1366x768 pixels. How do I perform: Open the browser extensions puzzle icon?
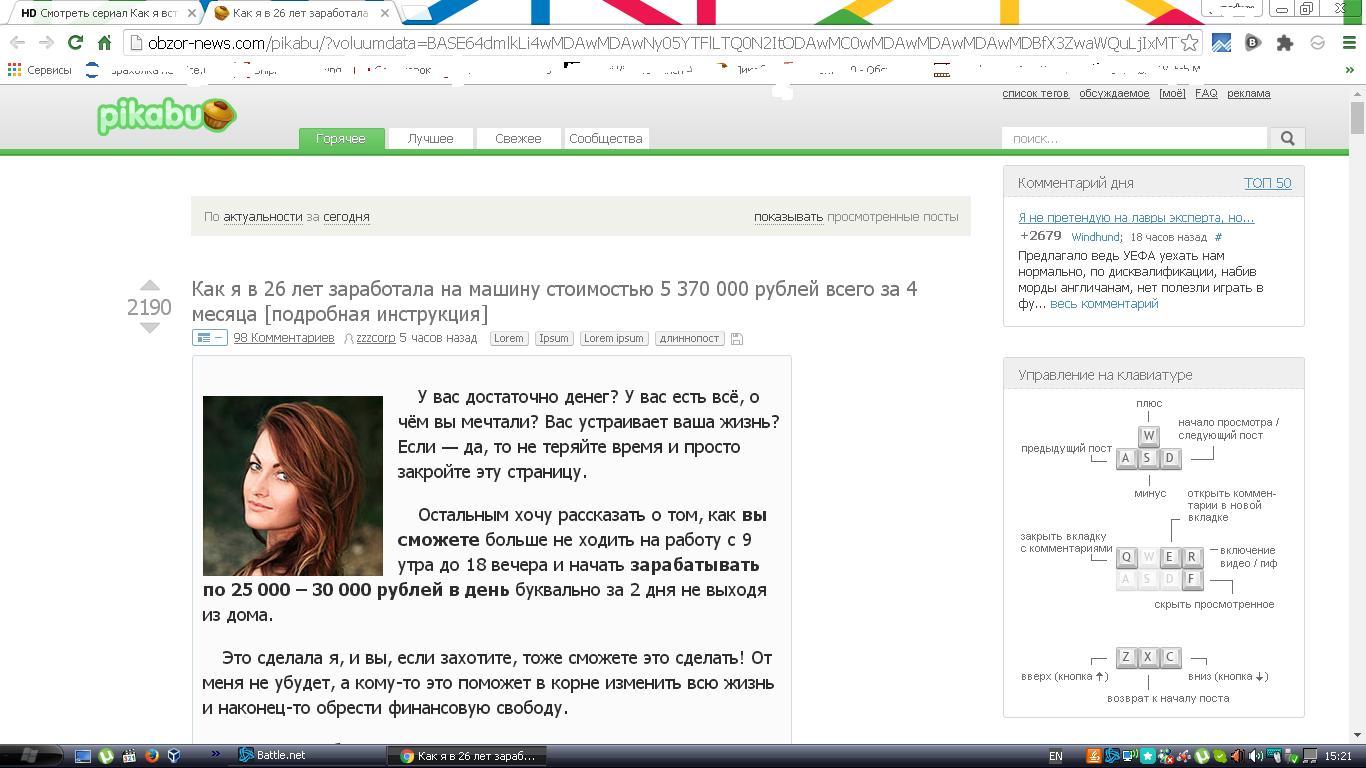[x=1285, y=43]
